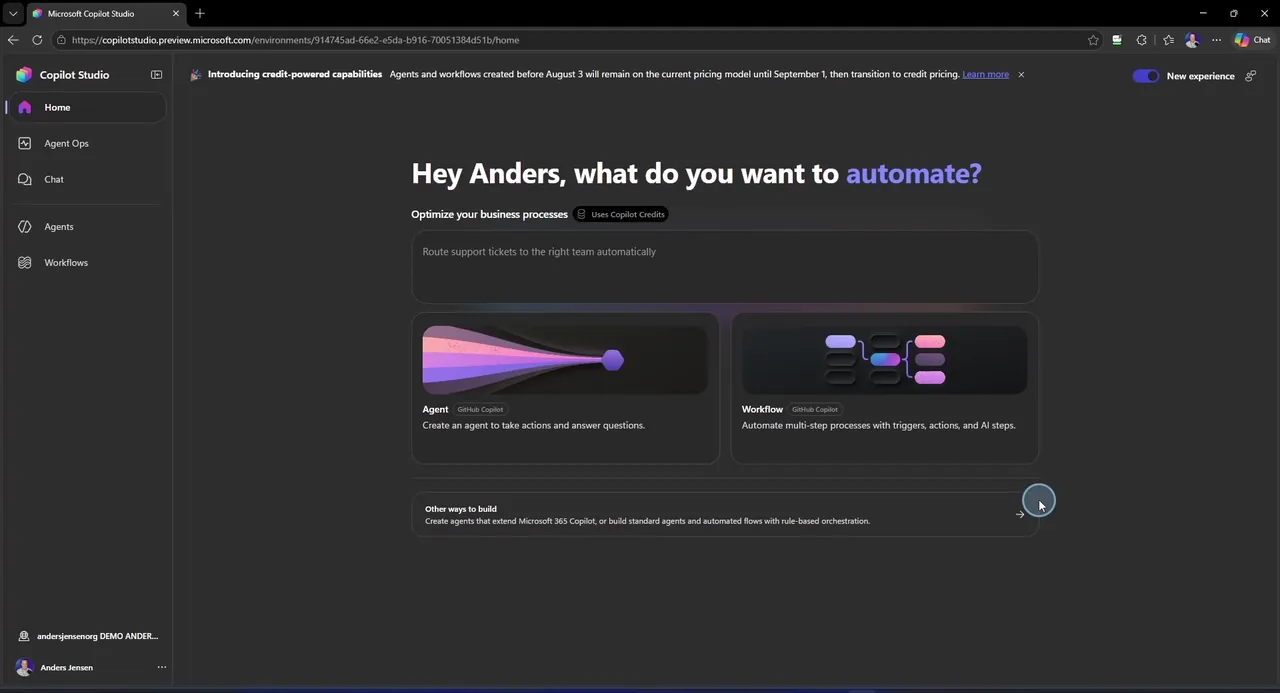Viewport: 1280px width, 693px height.
Task: Add page to favorites star icon
Action: click(1093, 40)
